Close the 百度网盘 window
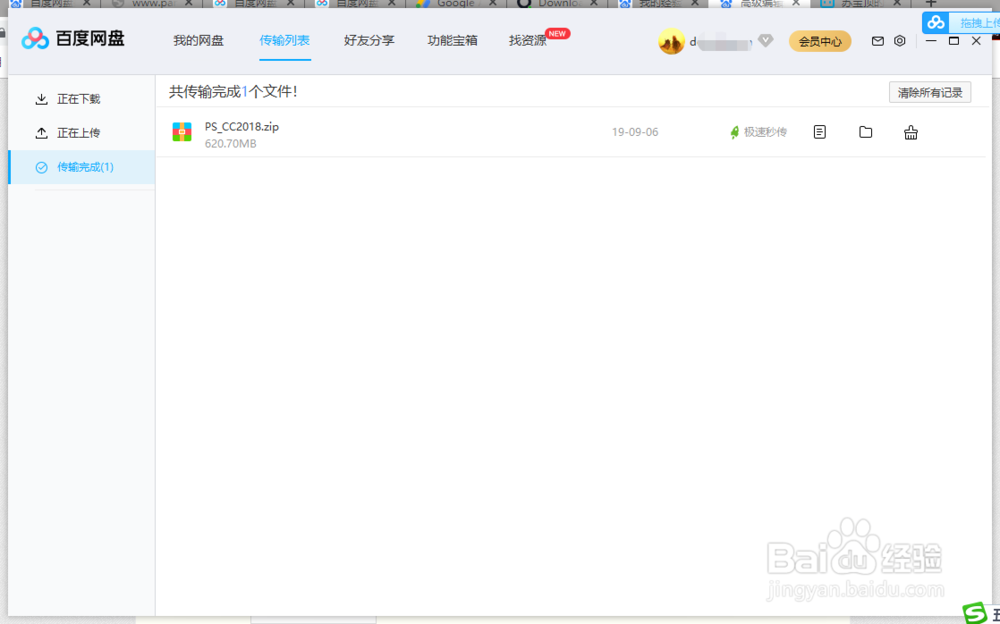 (976, 41)
